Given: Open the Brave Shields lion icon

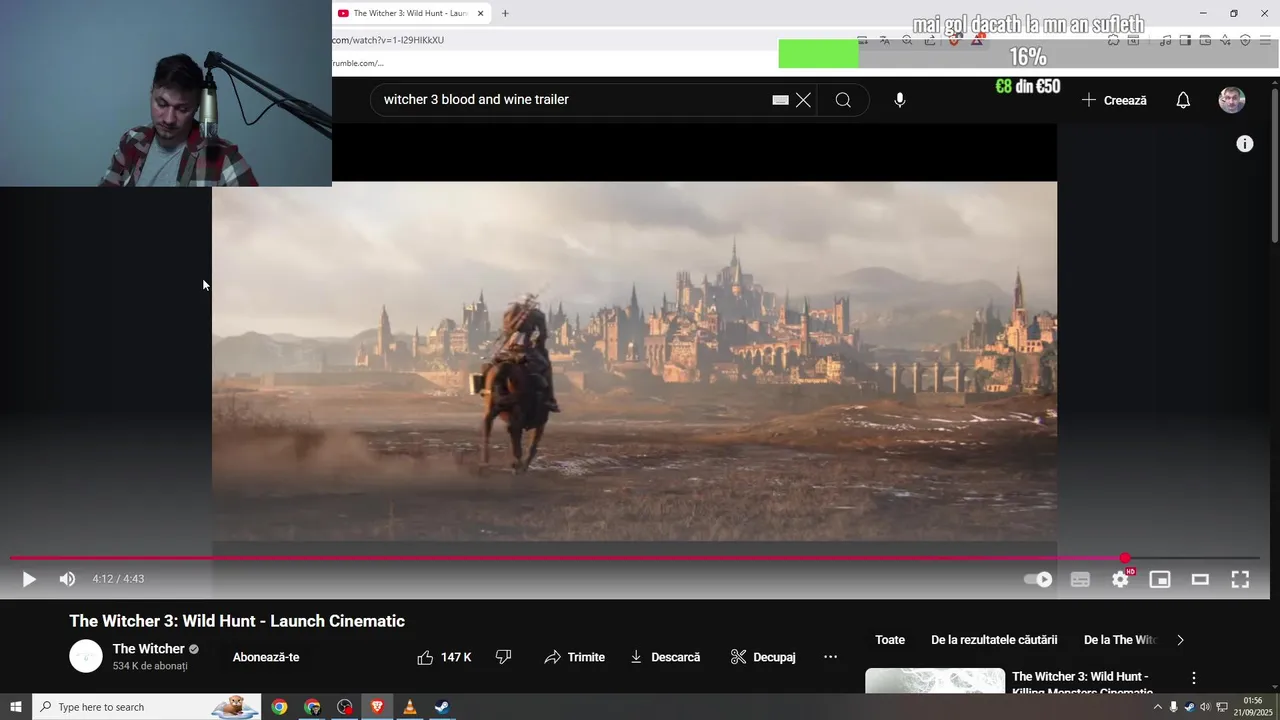Looking at the screenshot, I should pyautogui.click(x=953, y=40).
